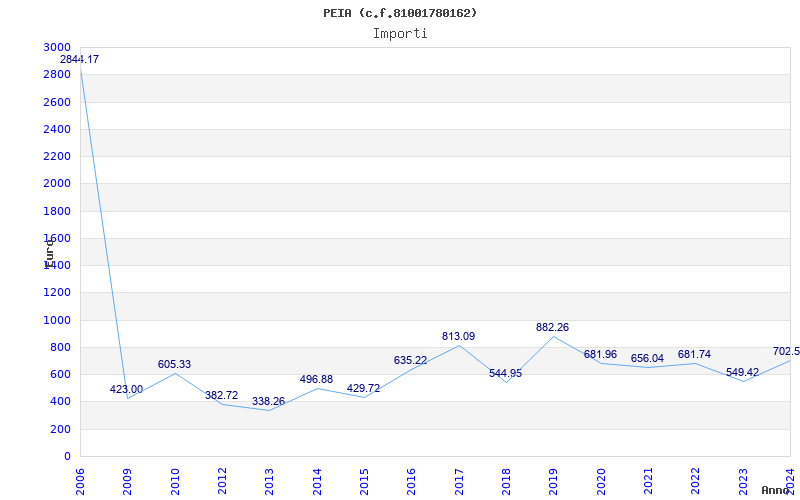The height and width of the screenshot is (500, 800).
Task: Click the 2012 year axis label
Action: (x=222, y=482)
